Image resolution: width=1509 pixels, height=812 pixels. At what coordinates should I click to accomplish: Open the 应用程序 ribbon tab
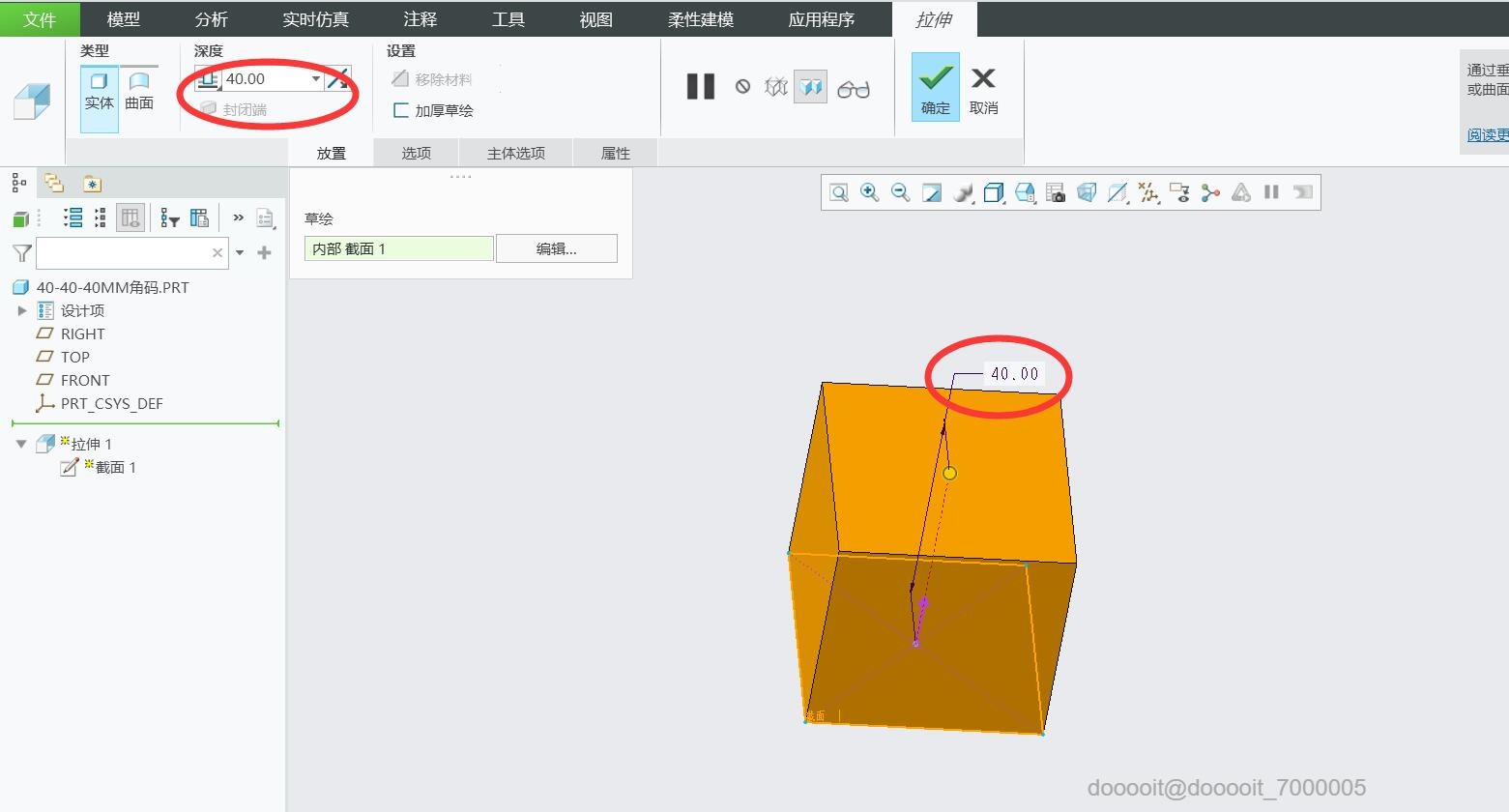point(822,18)
